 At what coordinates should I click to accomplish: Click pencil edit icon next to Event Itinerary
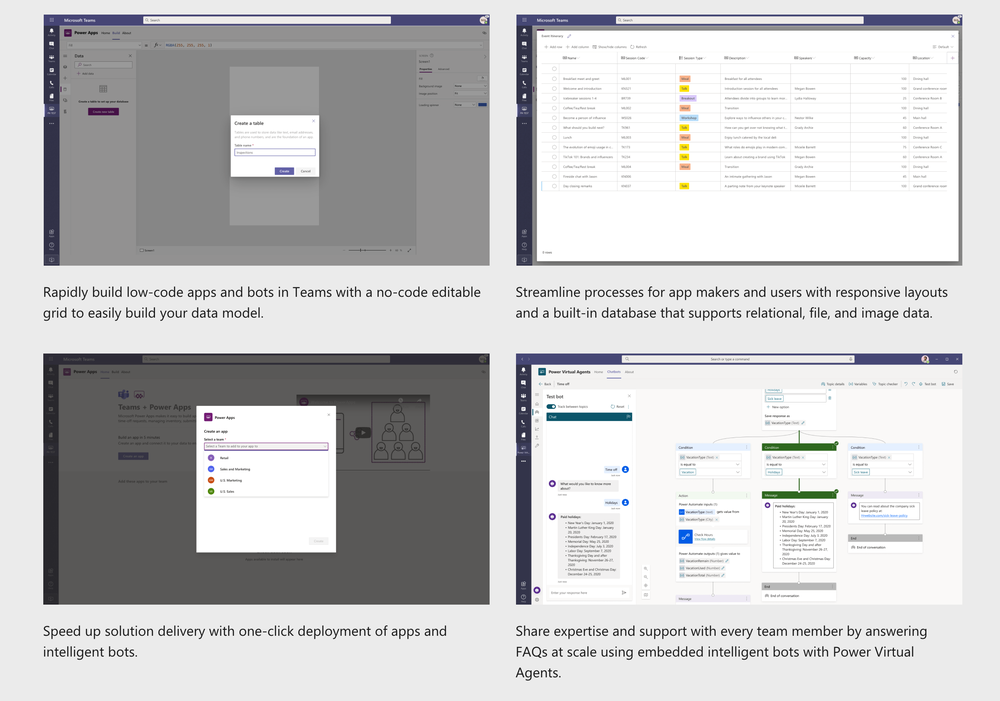coord(569,36)
